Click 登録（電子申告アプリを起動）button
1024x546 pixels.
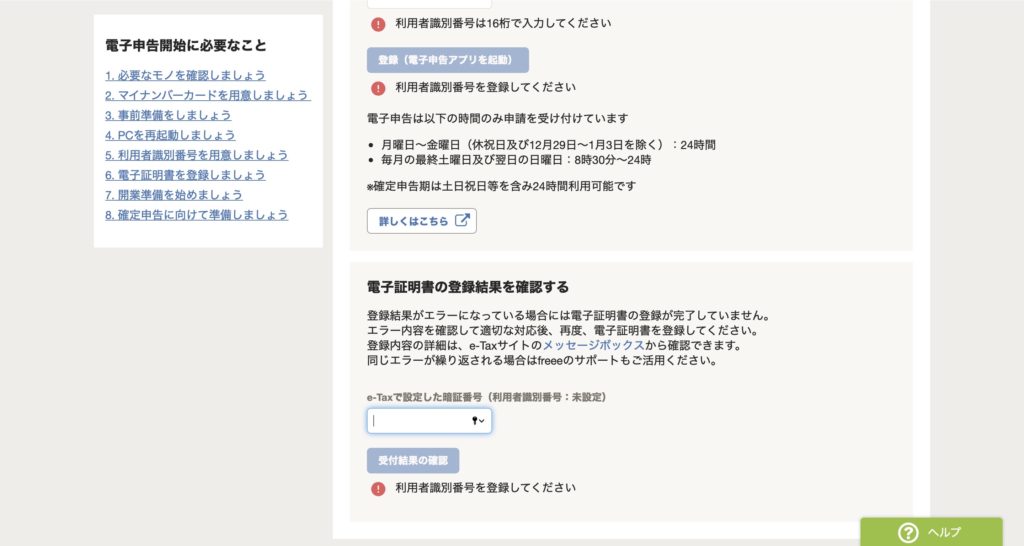click(x=448, y=60)
